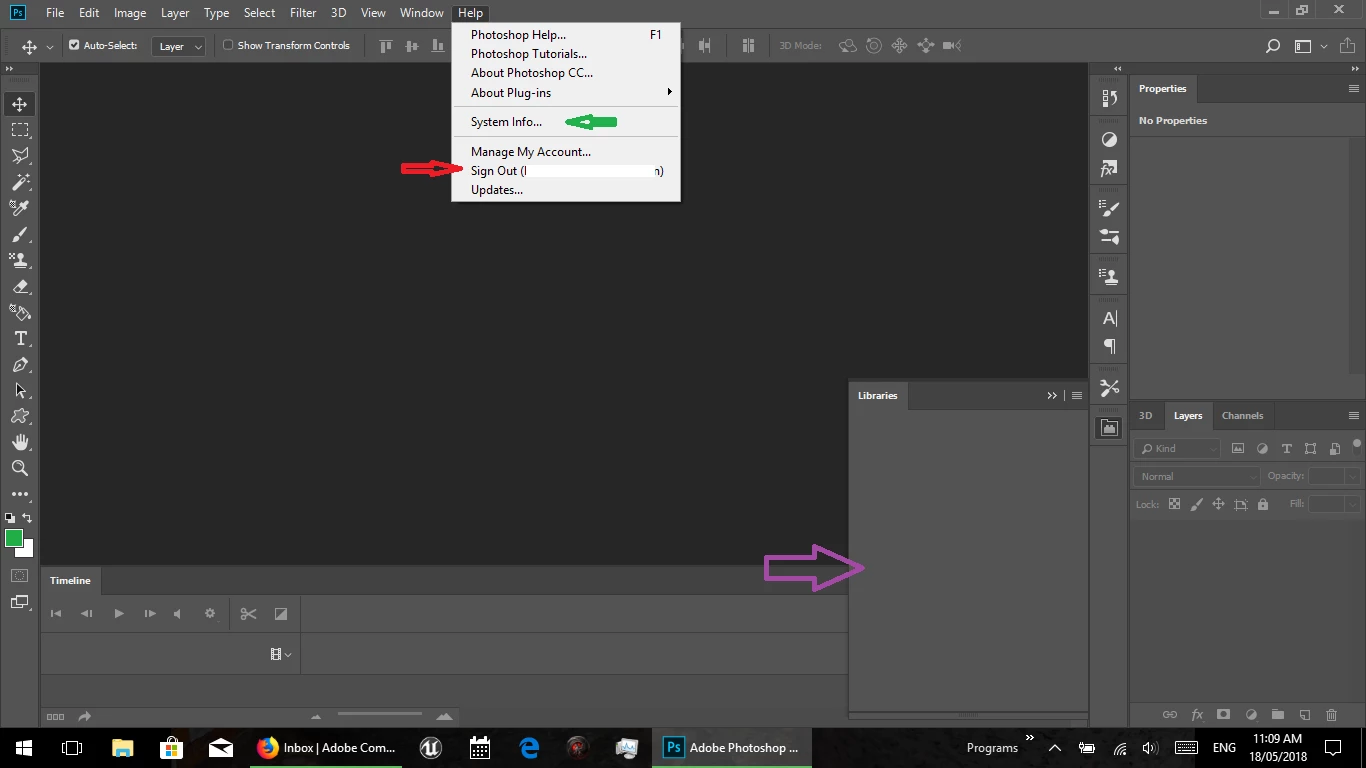Viewport: 1366px width, 768px height.
Task: Click the Share icon in options bar
Action: [x=1345, y=46]
